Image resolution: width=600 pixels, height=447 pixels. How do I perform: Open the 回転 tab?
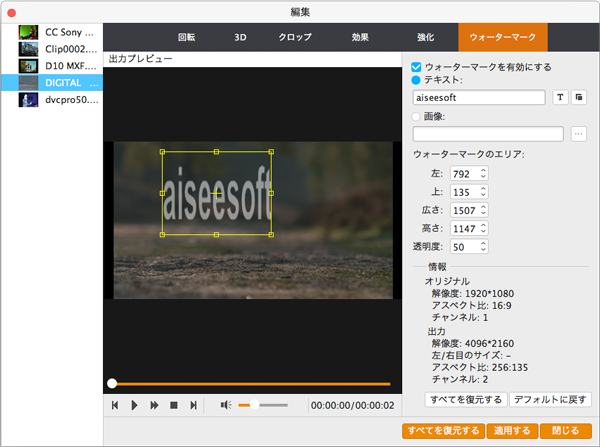coord(187,37)
